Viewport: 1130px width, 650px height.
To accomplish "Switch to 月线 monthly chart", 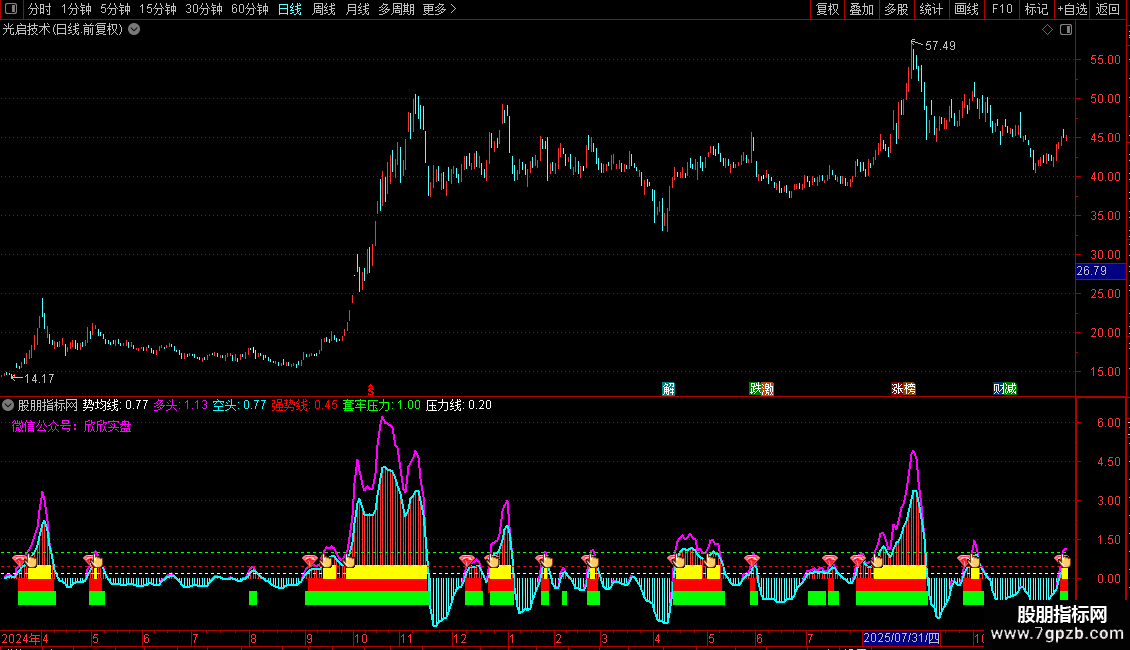I will [357, 9].
